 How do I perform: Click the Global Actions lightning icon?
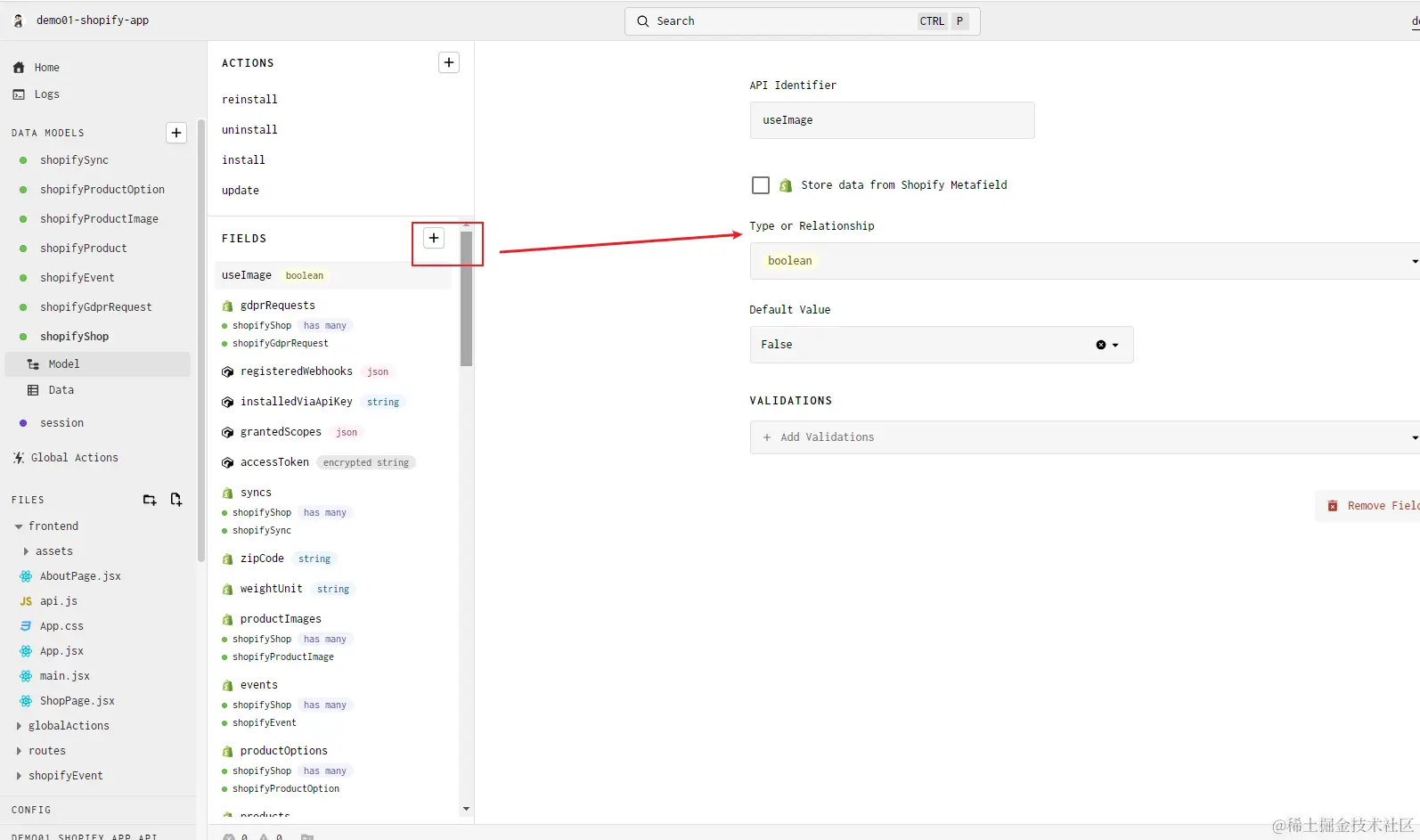coord(18,458)
